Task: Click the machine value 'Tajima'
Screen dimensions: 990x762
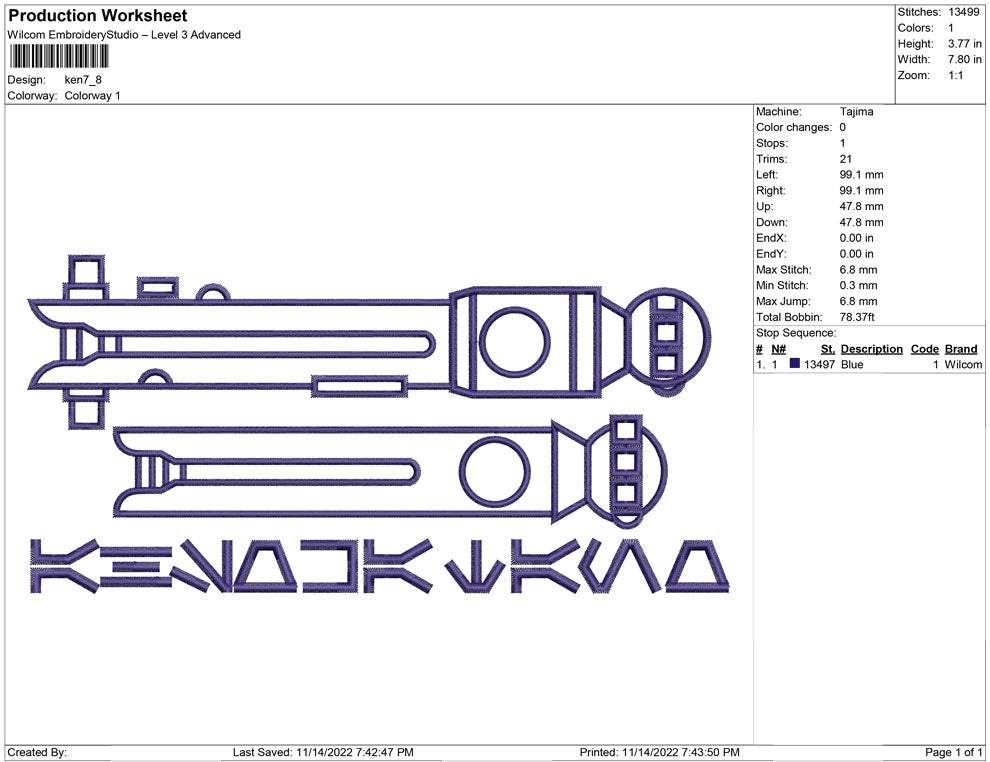Action: (x=857, y=111)
